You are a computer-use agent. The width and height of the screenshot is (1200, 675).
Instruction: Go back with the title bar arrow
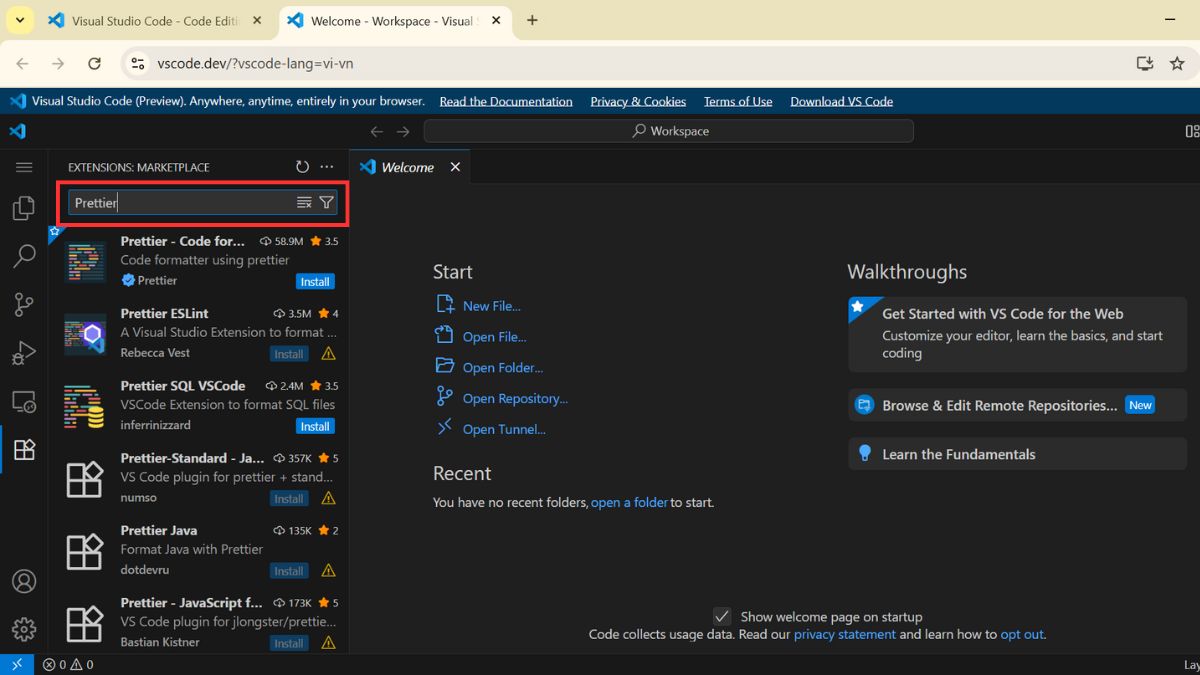[x=377, y=131]
